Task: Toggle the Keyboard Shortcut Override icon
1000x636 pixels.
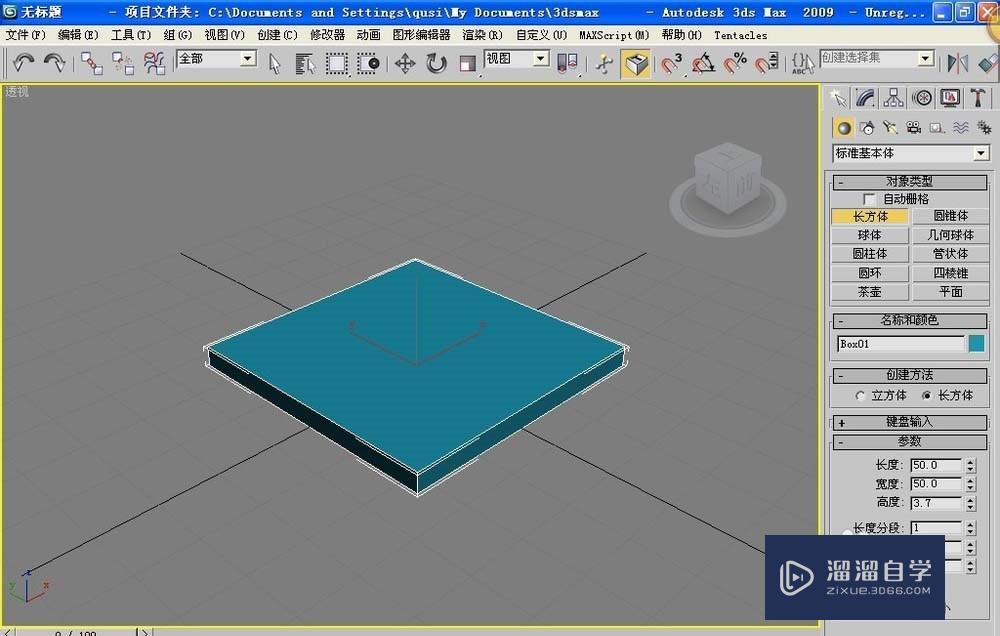Action: coord(635,63)
